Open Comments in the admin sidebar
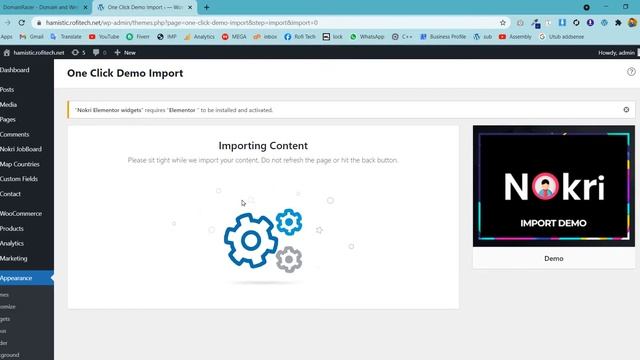This screenshot has height=360, width=640. coord(15,134)
